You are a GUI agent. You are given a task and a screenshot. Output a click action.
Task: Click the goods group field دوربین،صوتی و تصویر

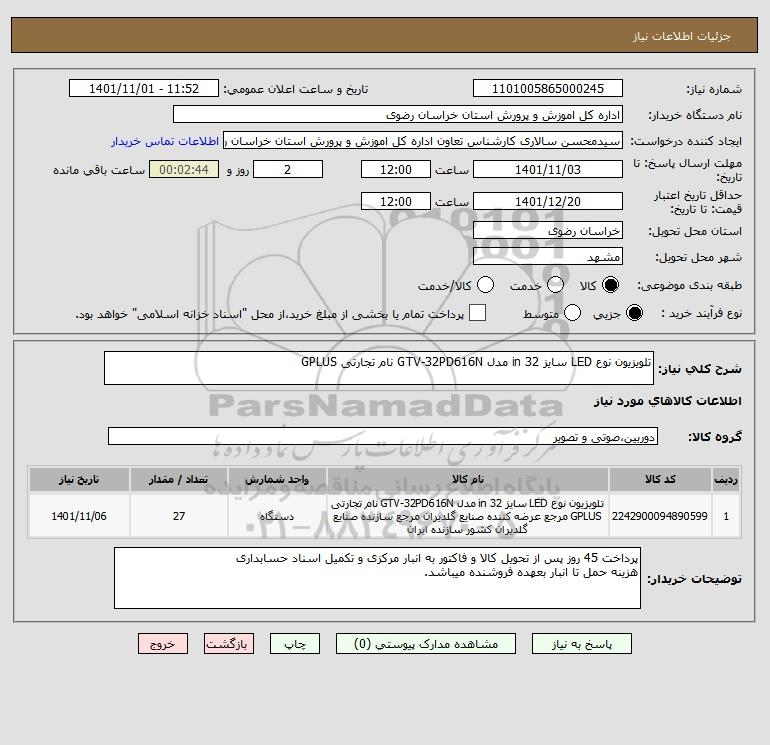point(383,436)
